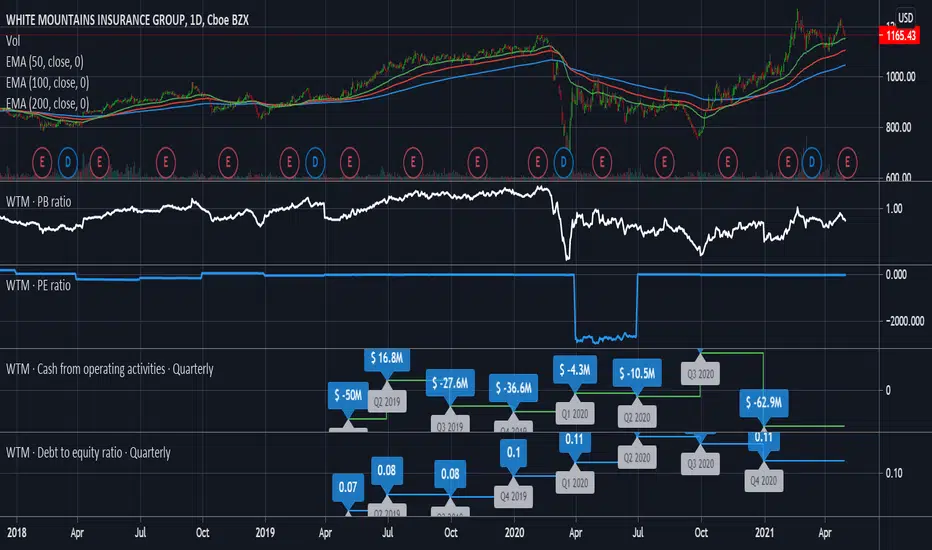Select the EMA (200, close, 0) legend
Screen dimensions: 932x550
48,103
